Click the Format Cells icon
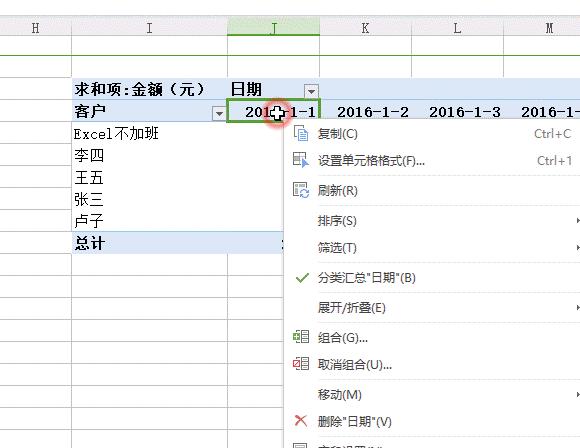 [x=301, y=160]
